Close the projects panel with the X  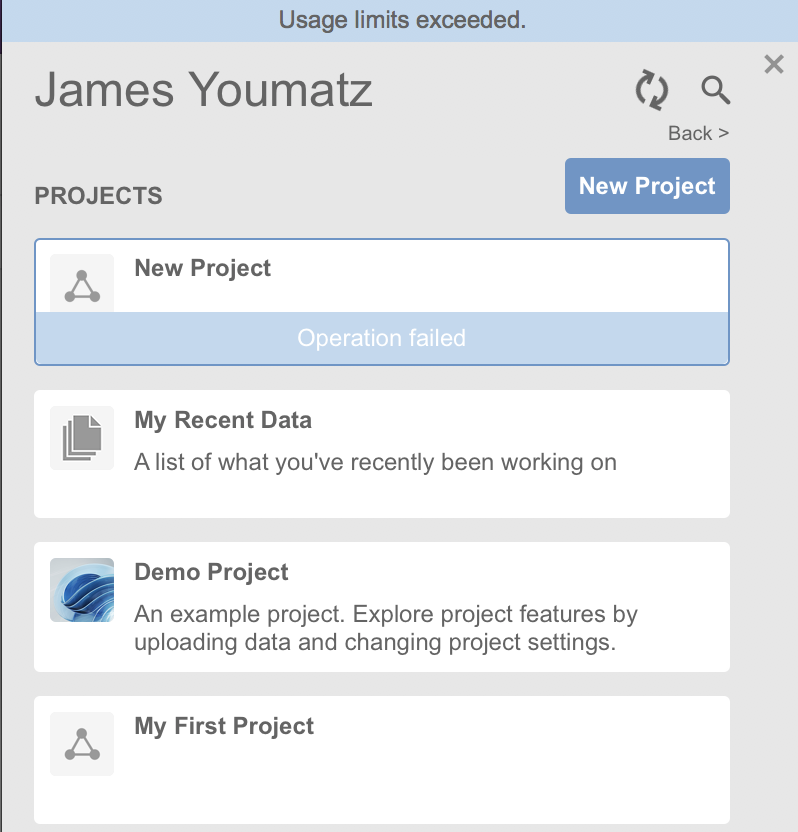click(x=773, y=65)
